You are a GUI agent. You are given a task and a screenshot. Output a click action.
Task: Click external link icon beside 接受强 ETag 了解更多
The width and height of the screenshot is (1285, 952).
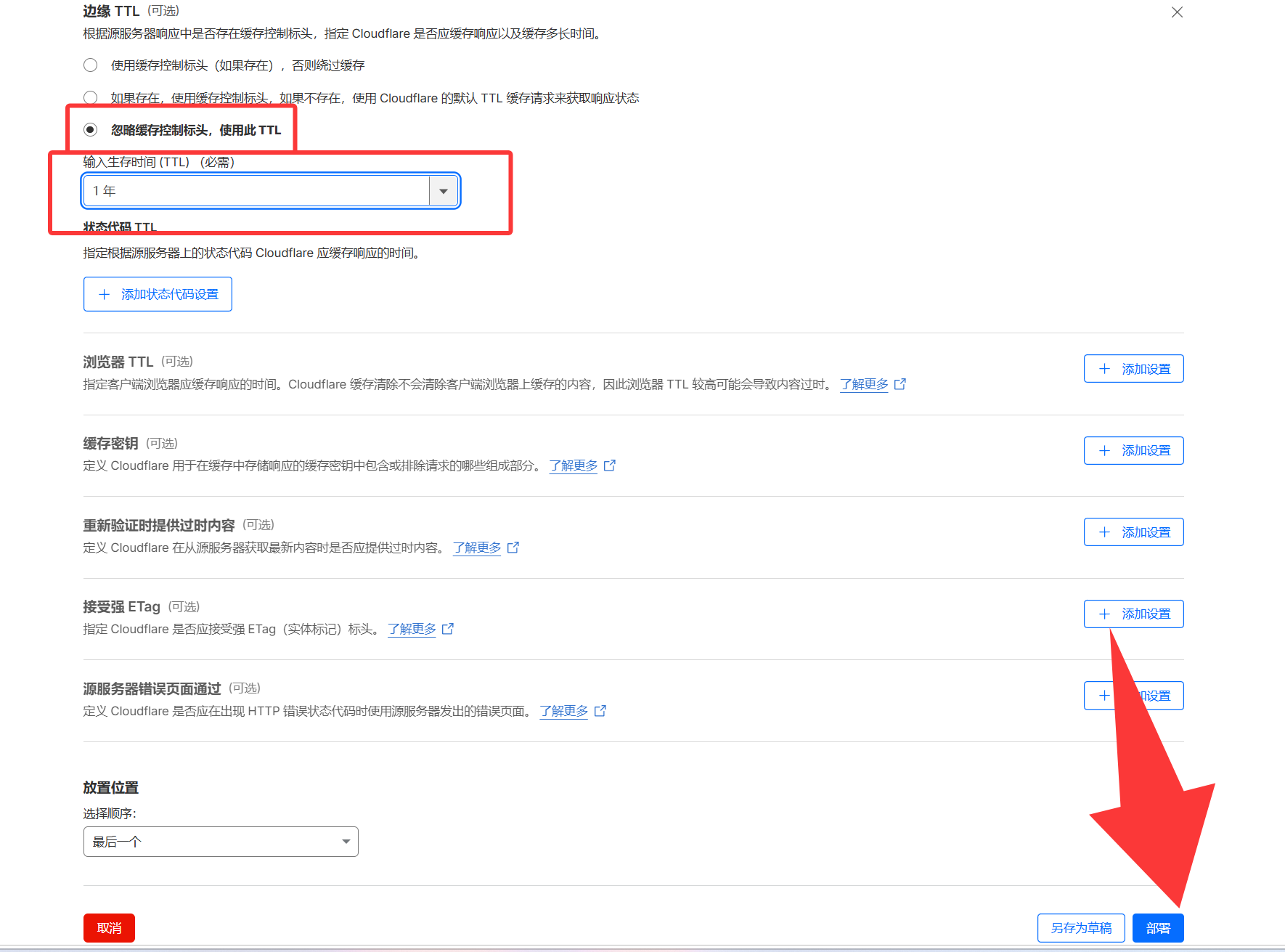[x=448, y=629]
